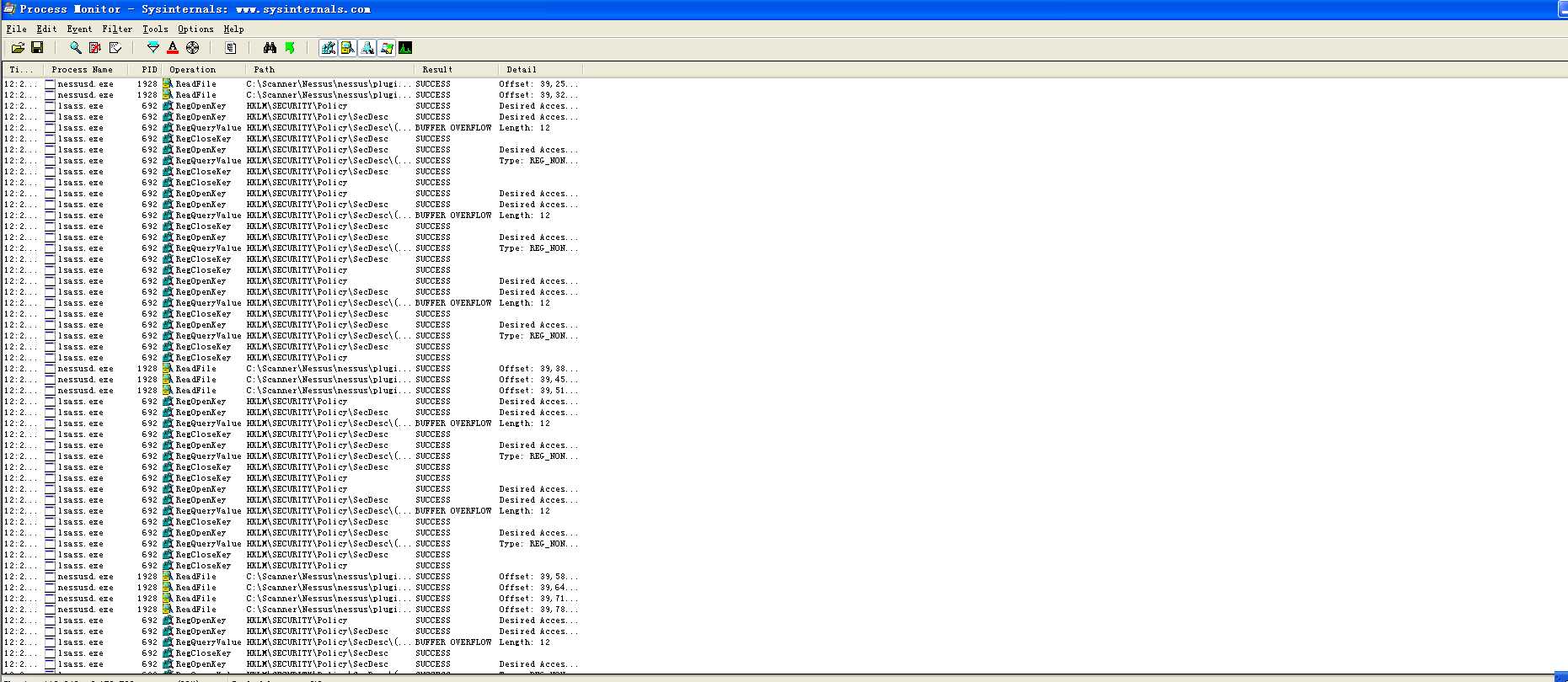Click the nessusd.exe process icon in the 'Offset: 39, 45...' row
The image size is (1568, 682).
click(50, 380)
